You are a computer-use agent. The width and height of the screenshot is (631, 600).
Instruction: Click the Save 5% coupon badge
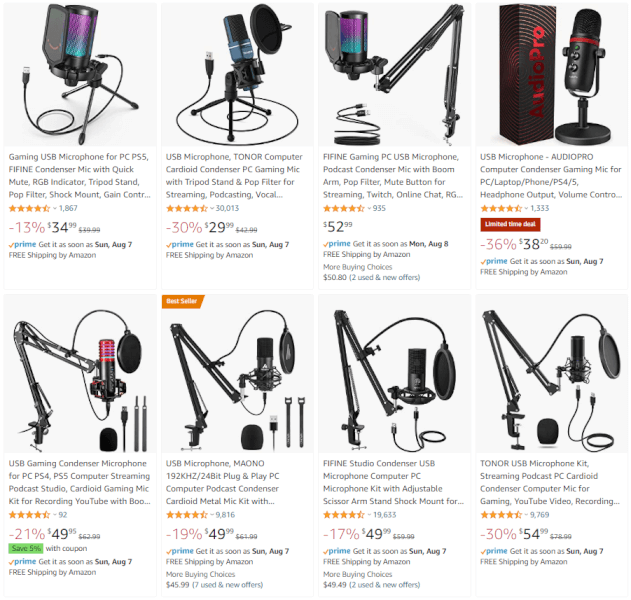coord(26,548)
